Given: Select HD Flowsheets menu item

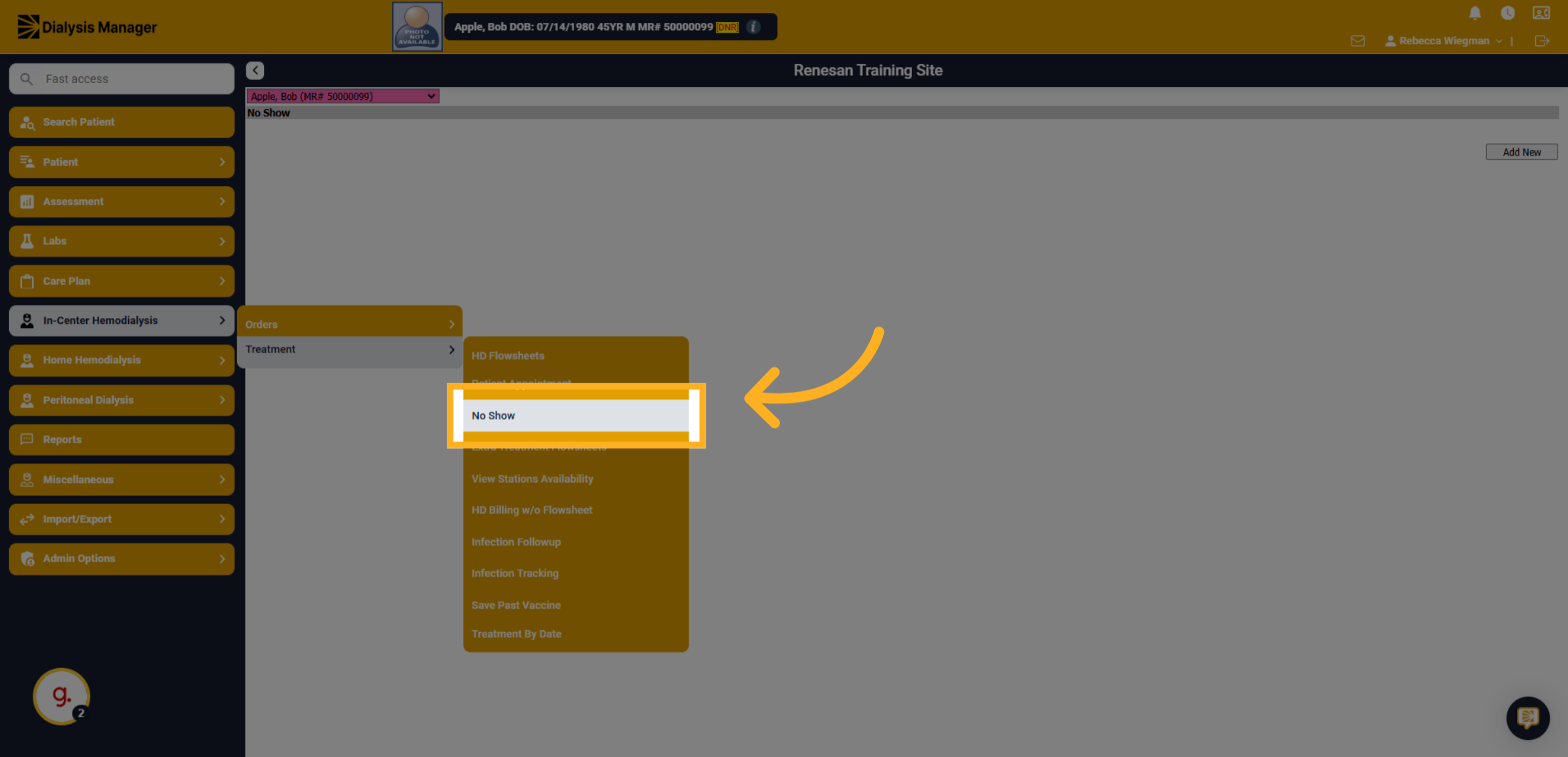Looking at the screenshot, I should [576, 356].
